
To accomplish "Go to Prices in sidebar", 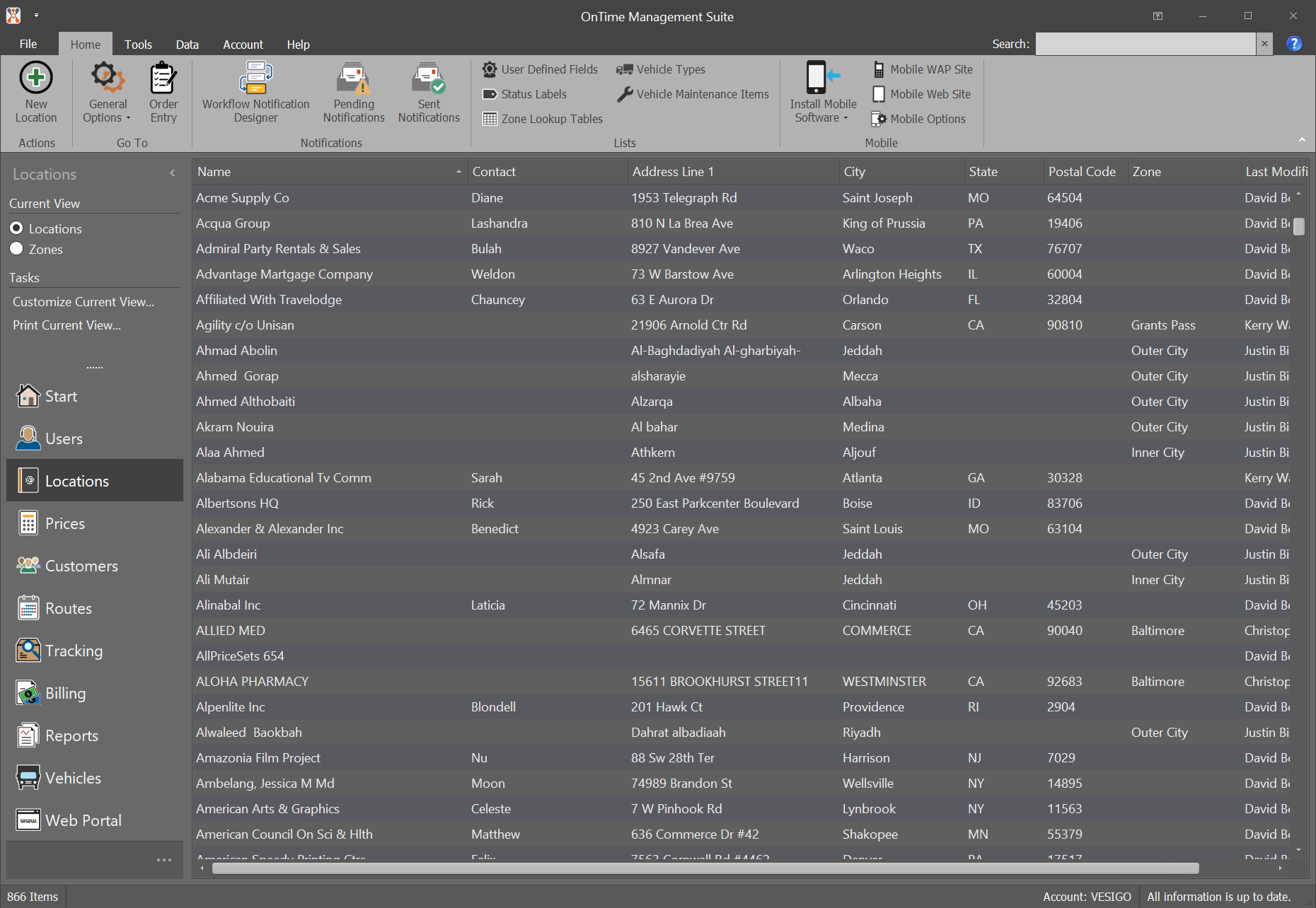I will 95,523.
